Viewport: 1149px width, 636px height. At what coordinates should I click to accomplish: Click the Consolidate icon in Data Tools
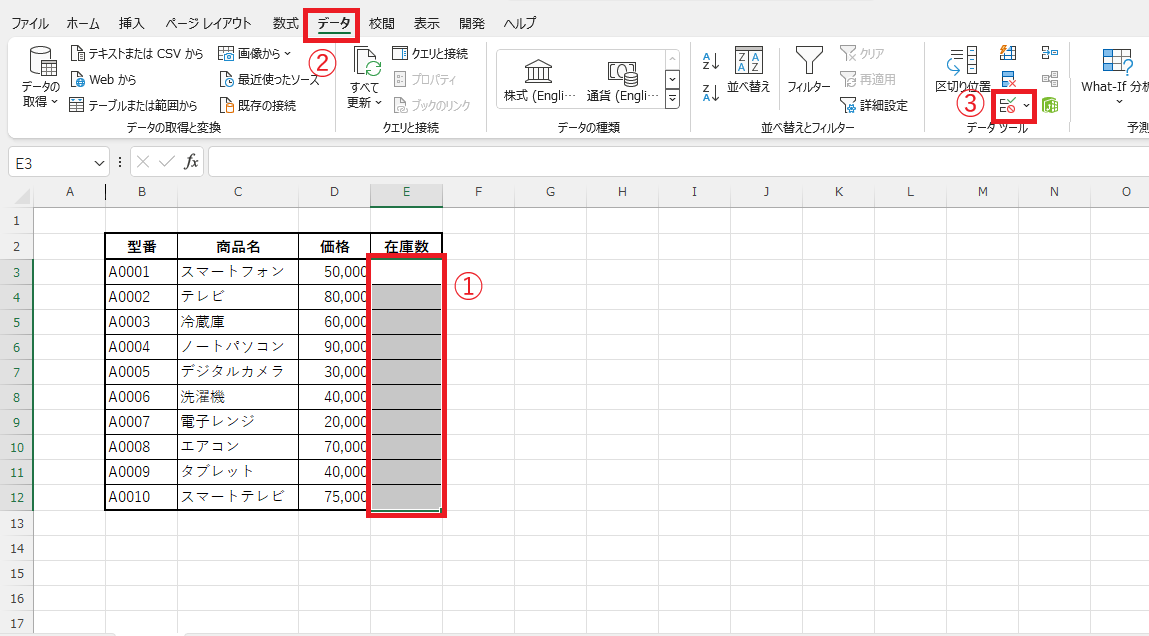point(1049,53)
